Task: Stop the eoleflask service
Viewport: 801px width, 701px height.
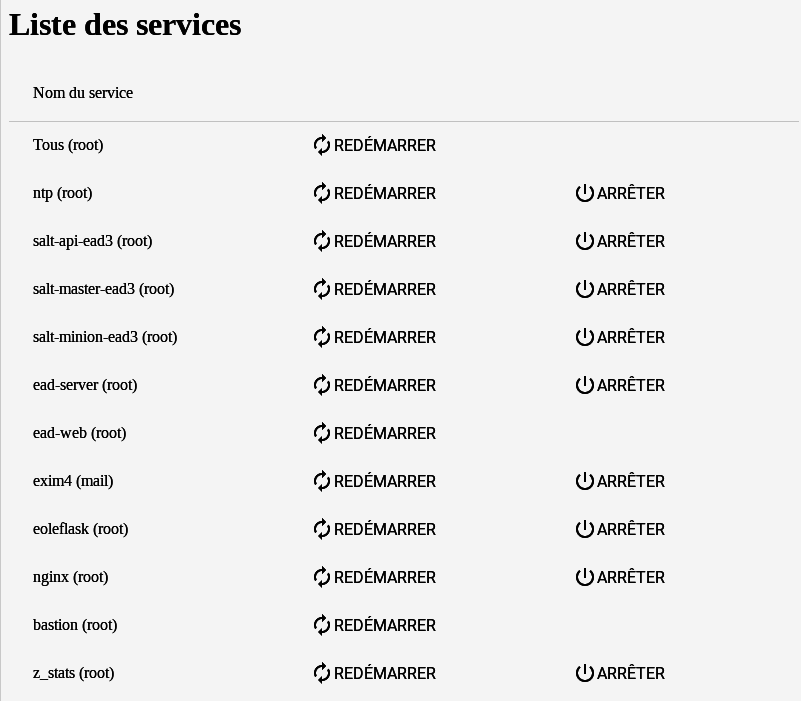Action: tap(620, 529)
